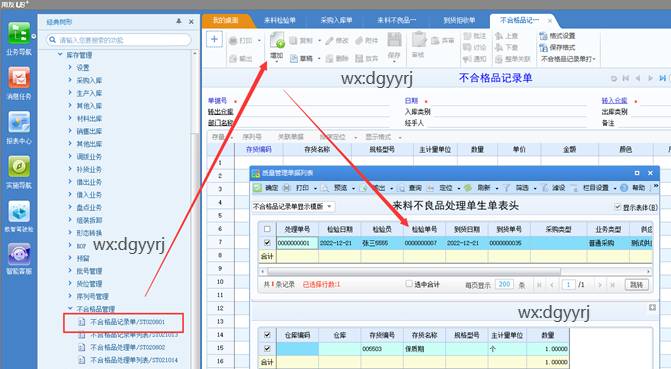
Task: Toggle the header select-all checkbox in 处理单号 table
Action: 267,229
